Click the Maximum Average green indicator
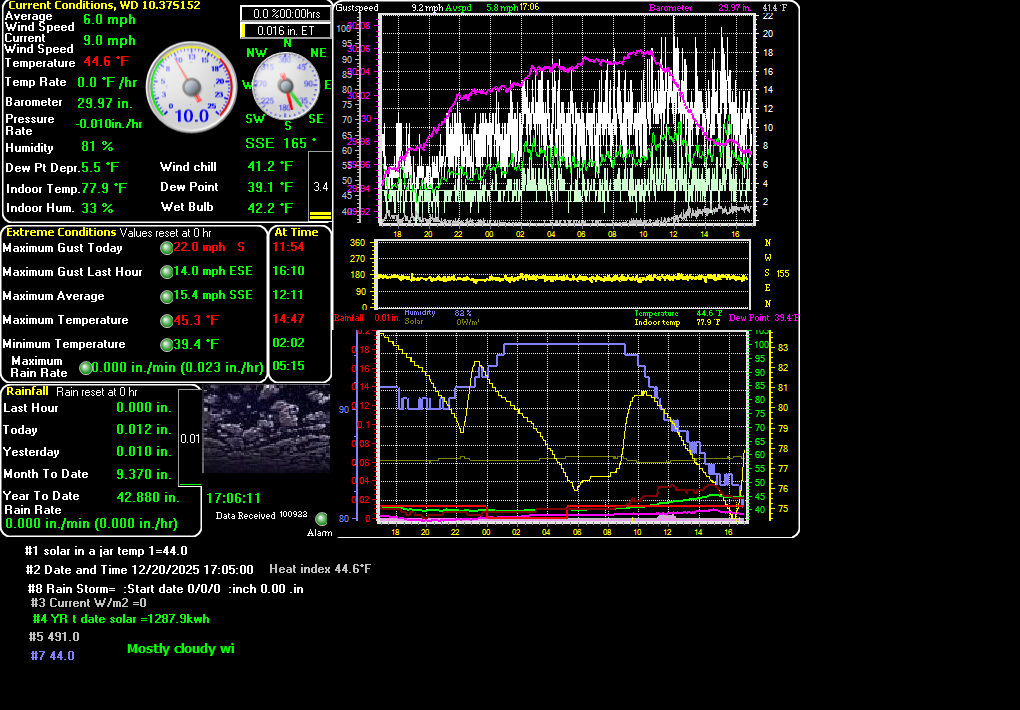This screenshot has width=1020, height=710. point(166,296)
